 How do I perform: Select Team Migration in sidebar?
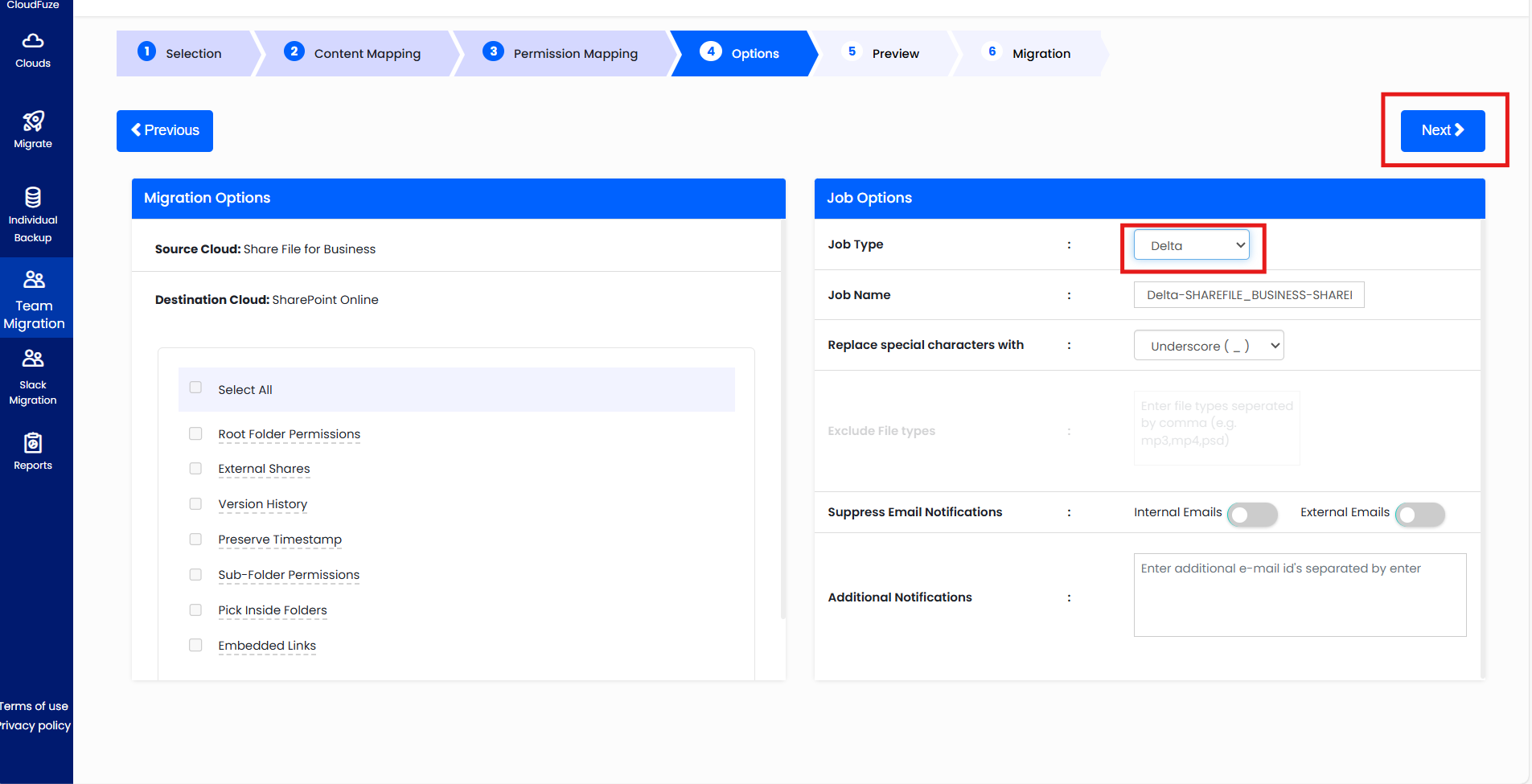point(34,299)
